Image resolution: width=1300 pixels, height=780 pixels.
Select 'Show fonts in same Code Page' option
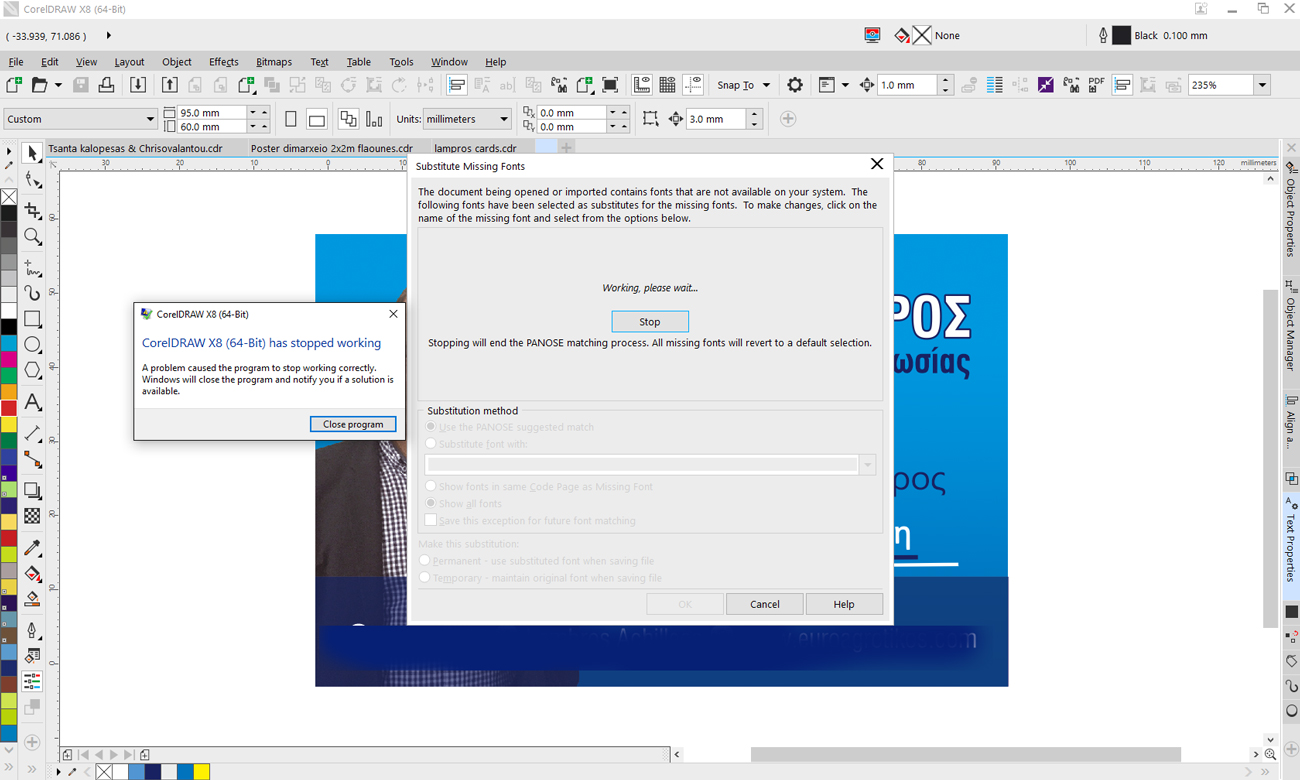pyautogui.click(x=431, y=487)
